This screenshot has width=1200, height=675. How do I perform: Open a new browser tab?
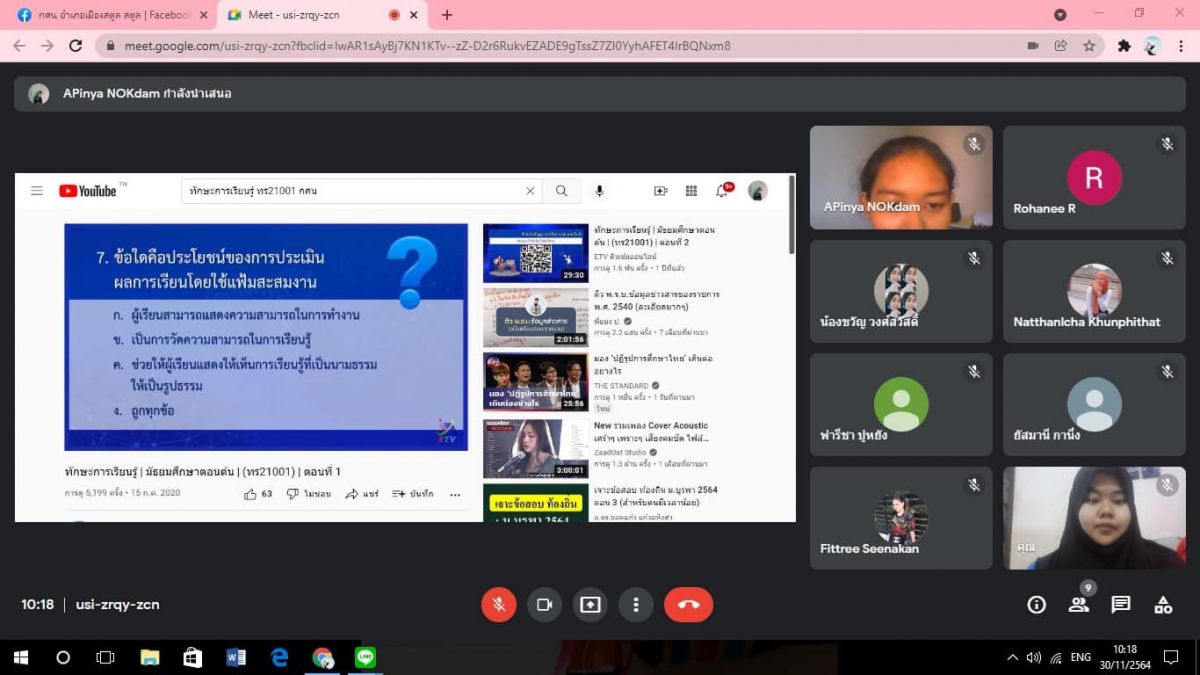click(447, 15)
